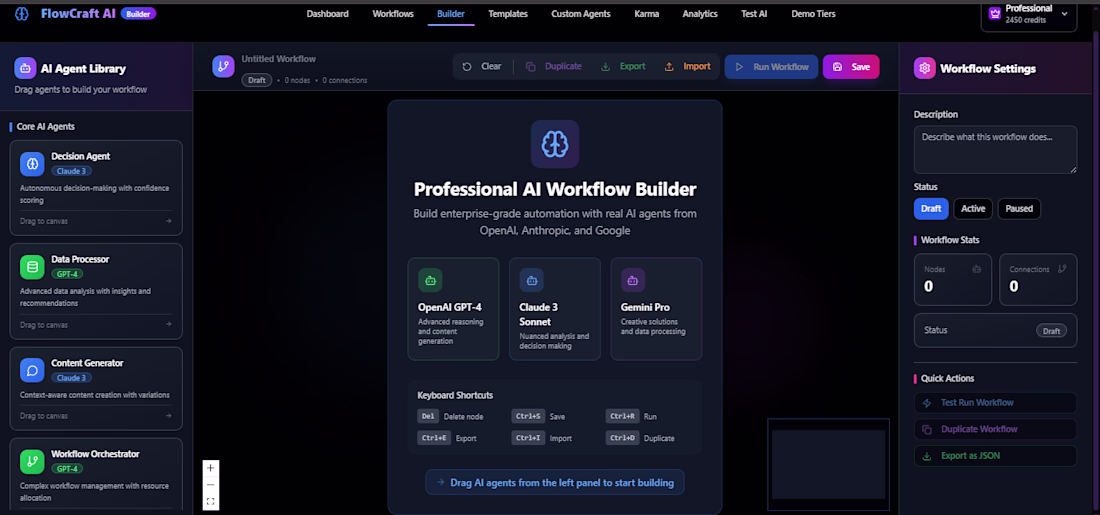Switch to the Builder tab
The height and width of the screenshot is (515, 1100).
tap(451, 14)
